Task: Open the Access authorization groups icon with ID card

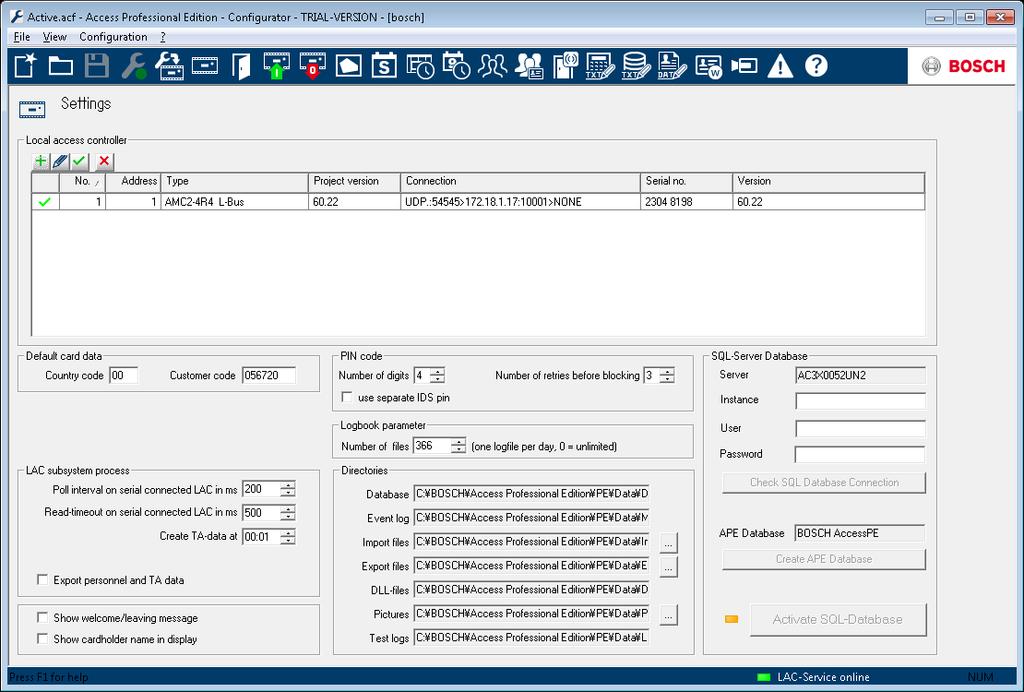Action: pyautogui.click(x=529, y=66)
